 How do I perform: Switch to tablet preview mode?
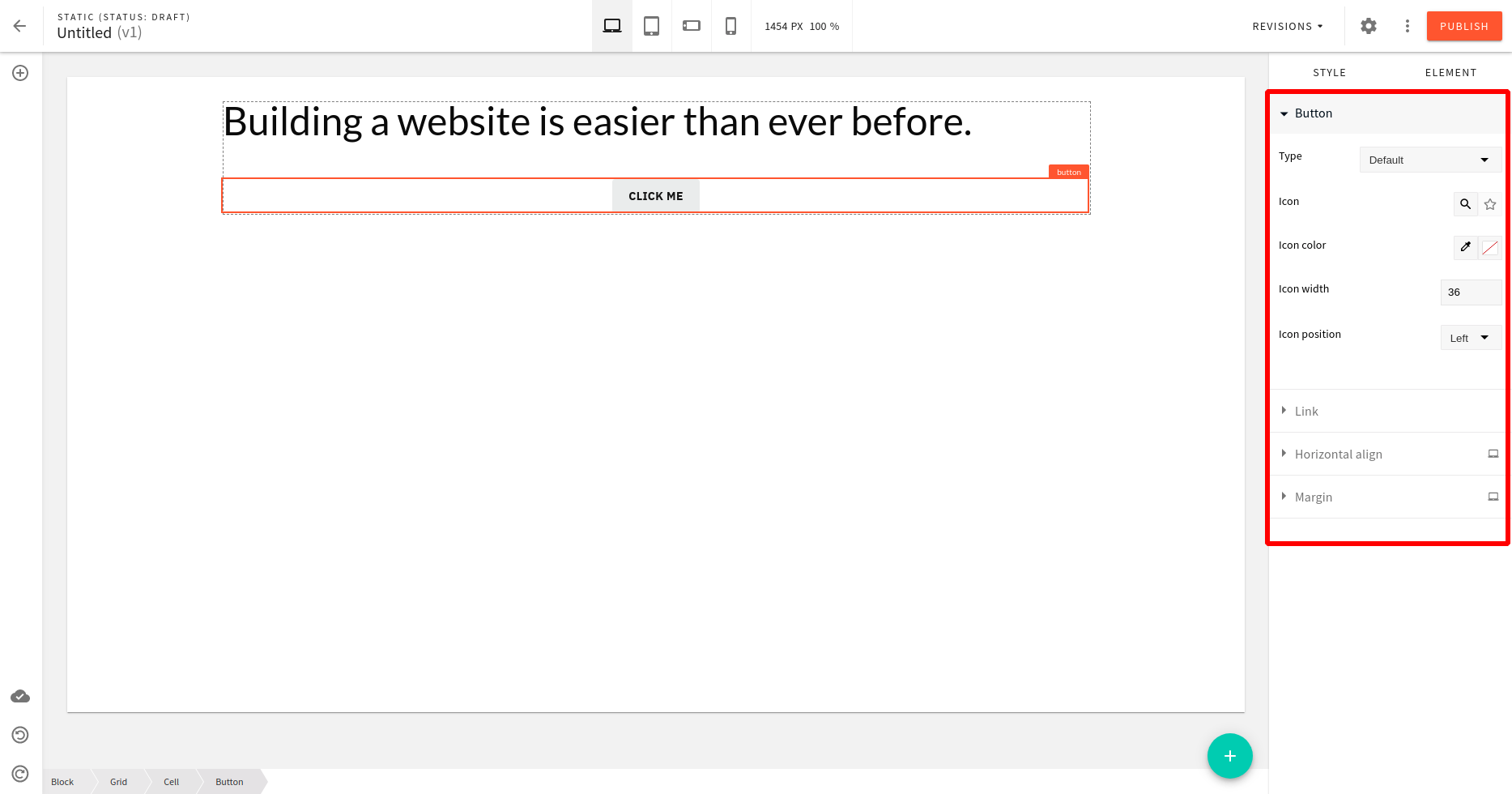[x=651, y=25]
